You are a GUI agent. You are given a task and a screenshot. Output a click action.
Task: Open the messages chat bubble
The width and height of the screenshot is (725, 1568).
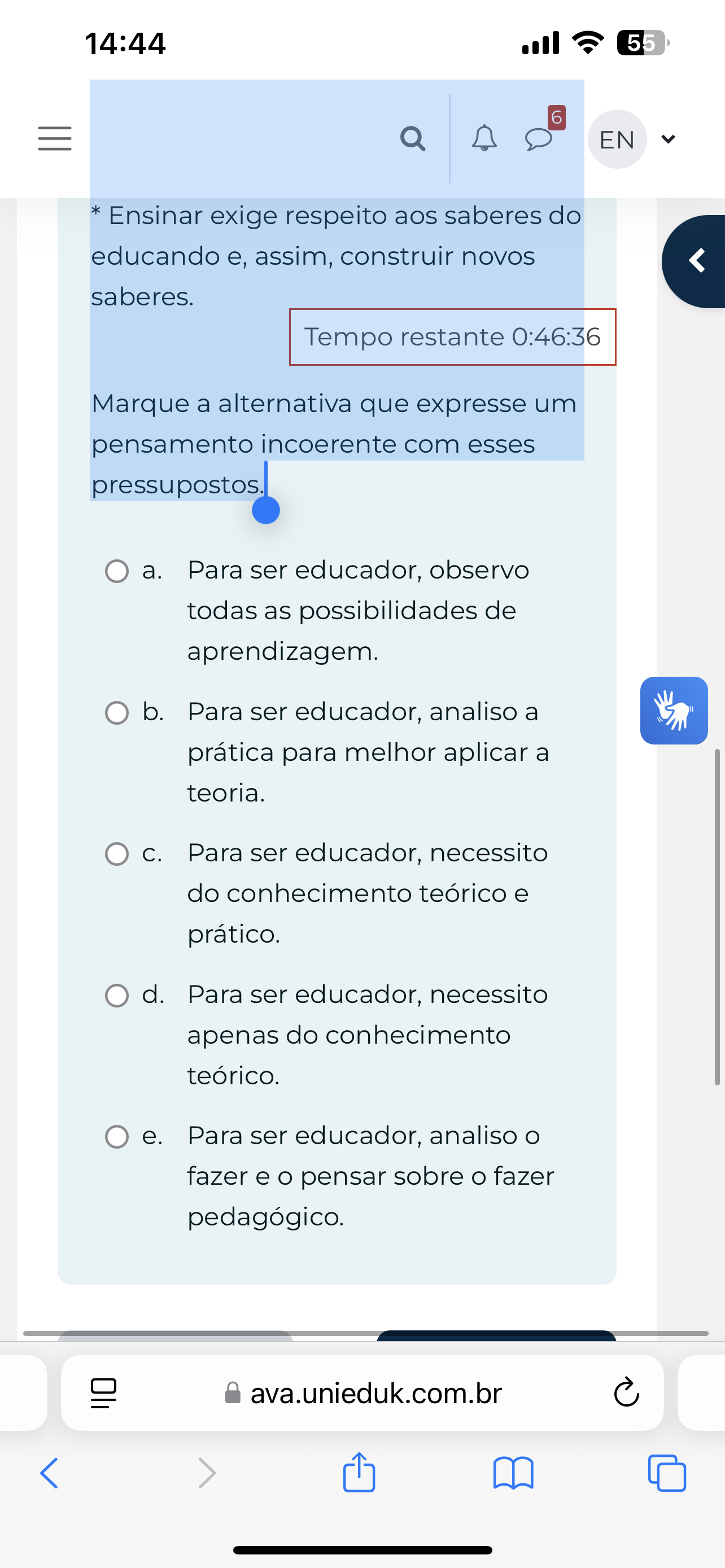point(539,139)
